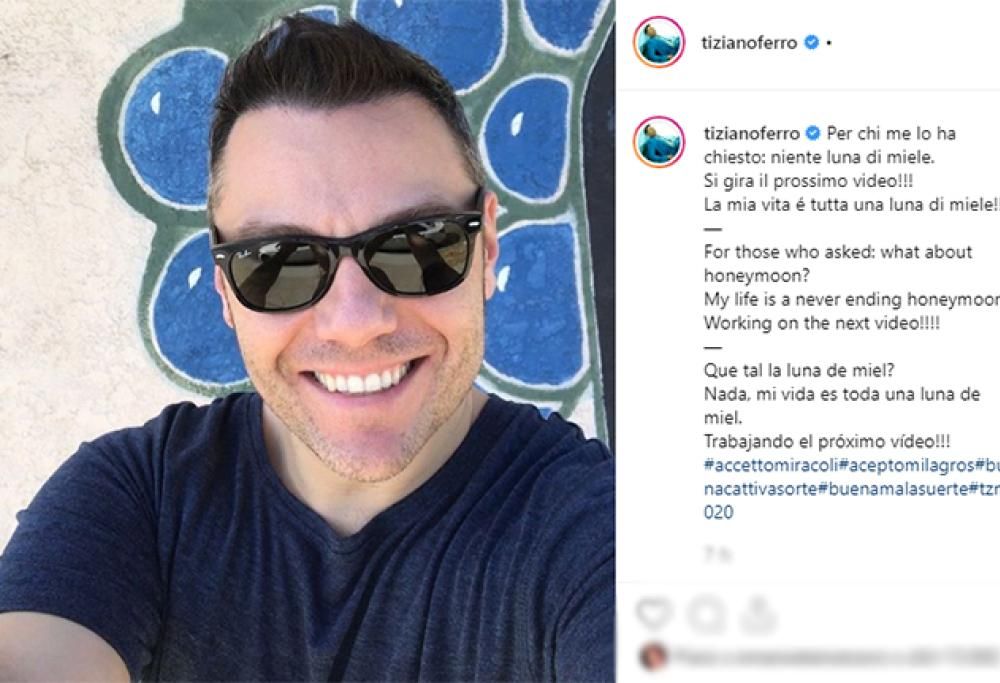Viewport: 1000px width, 683px height.
Task: Click the post timestamp under the caption
Action: click(x=717, y=554)
